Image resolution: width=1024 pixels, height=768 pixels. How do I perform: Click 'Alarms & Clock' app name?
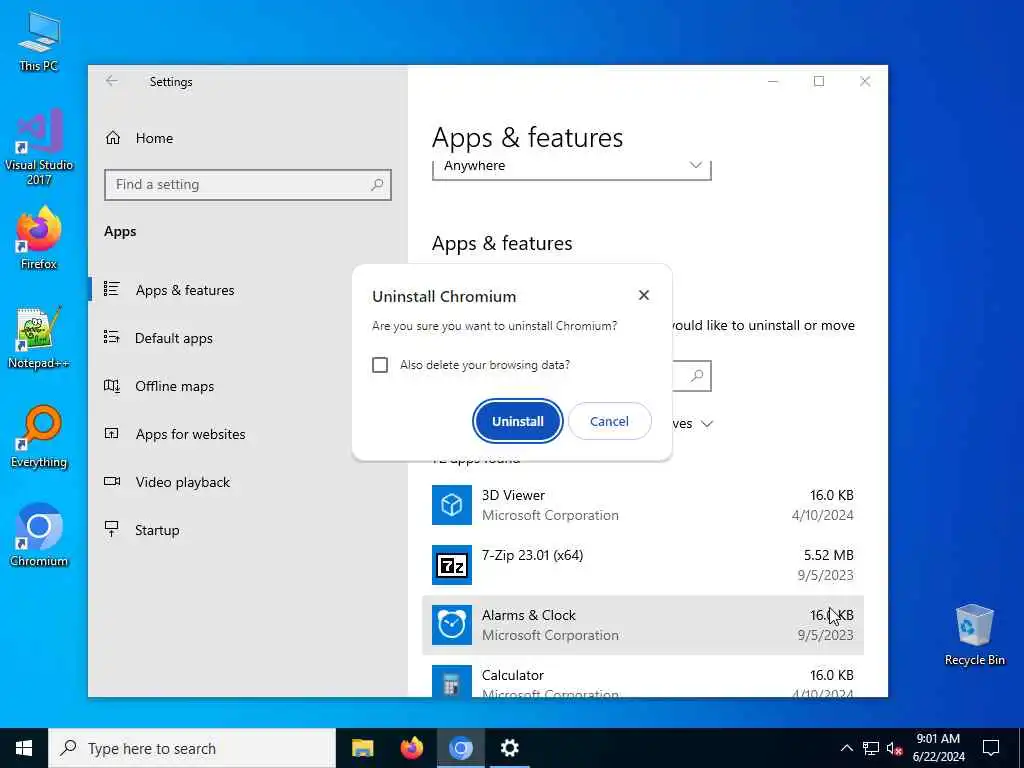pos(528,615)
